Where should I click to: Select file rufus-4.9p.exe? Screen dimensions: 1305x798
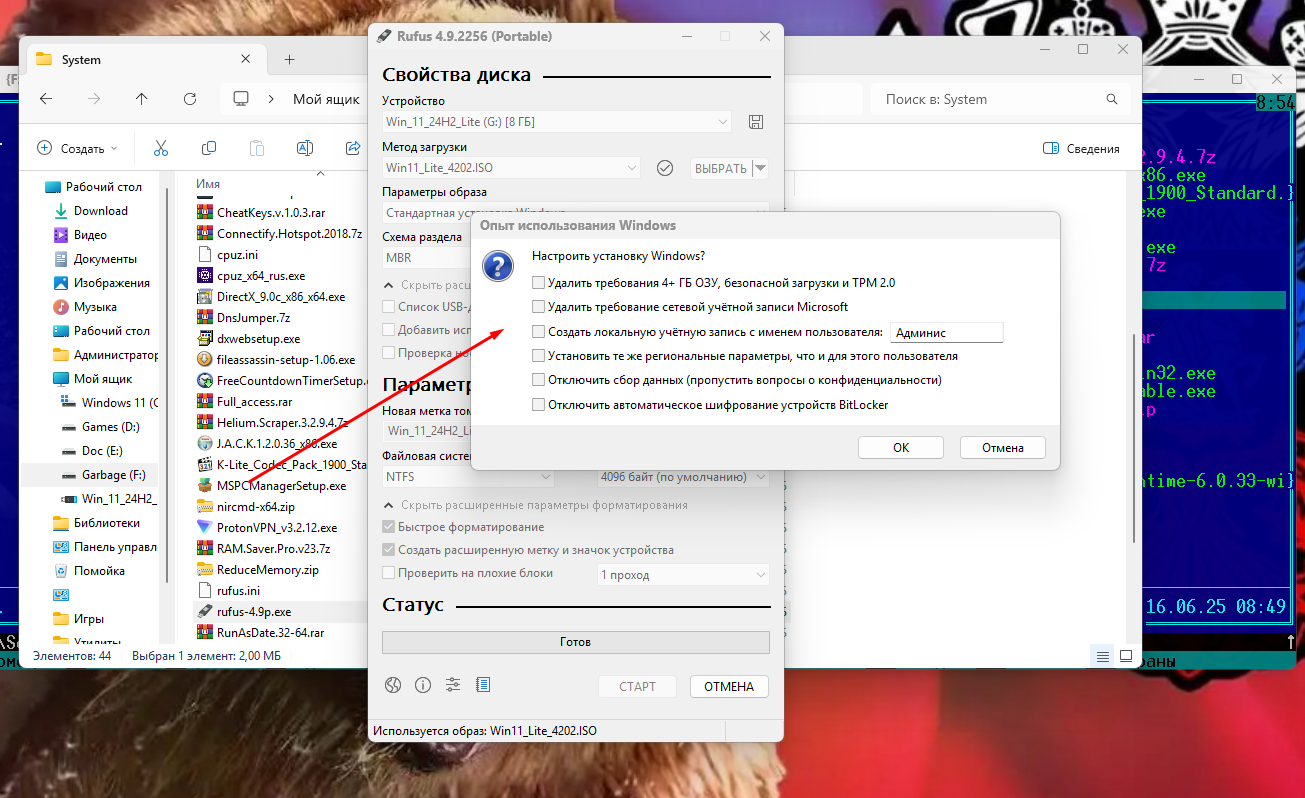tap(254, 611)
